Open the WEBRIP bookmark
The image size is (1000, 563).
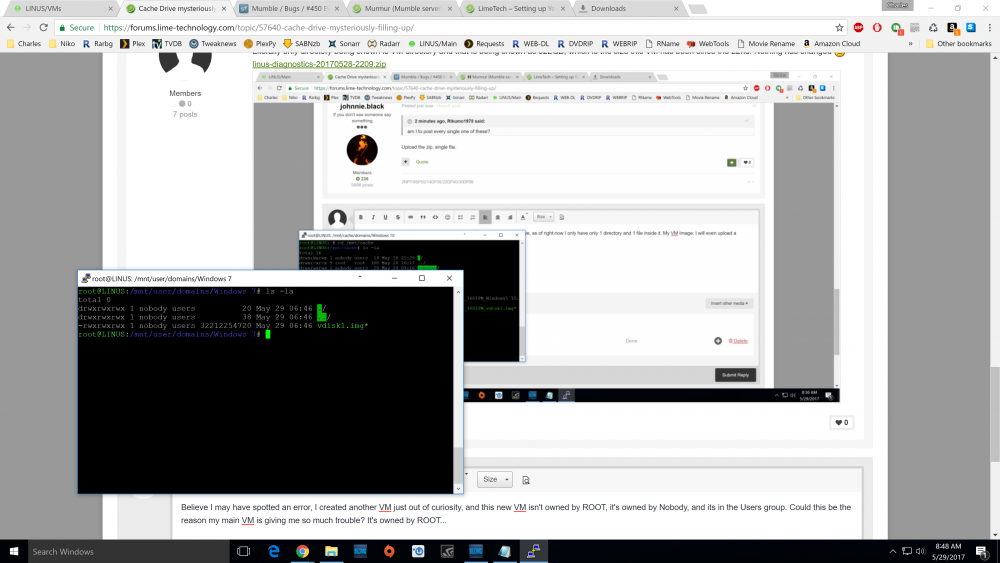[619, 44]
